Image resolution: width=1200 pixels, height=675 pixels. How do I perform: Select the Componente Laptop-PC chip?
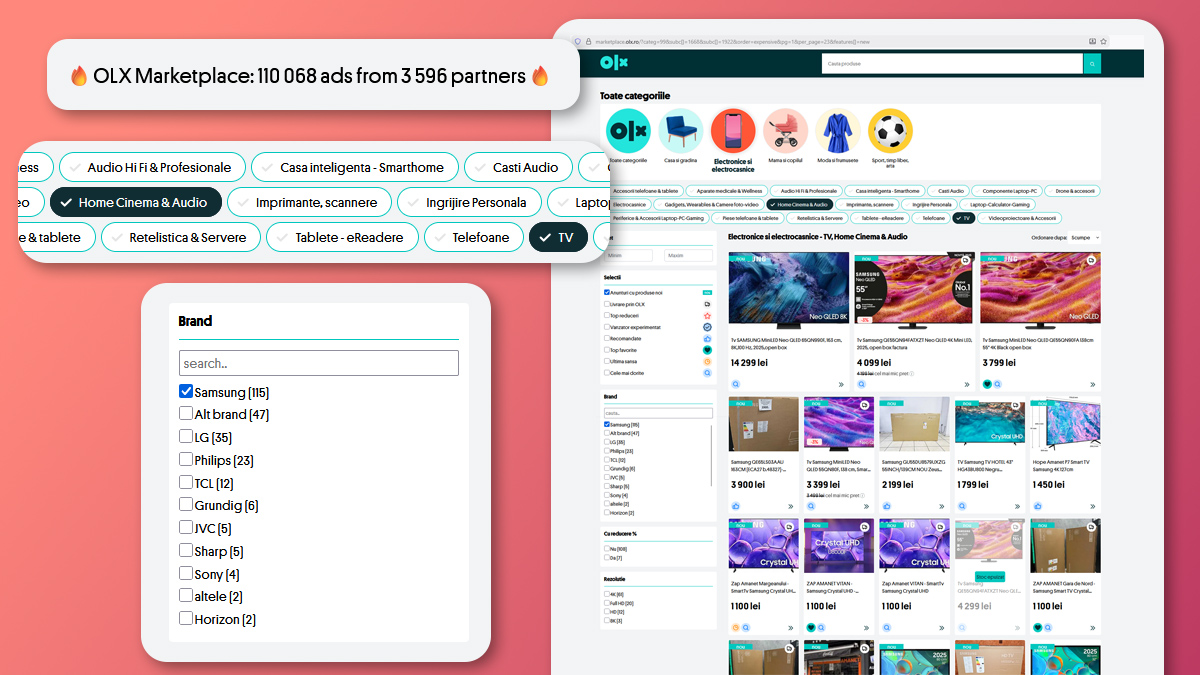coord(1005,191)
